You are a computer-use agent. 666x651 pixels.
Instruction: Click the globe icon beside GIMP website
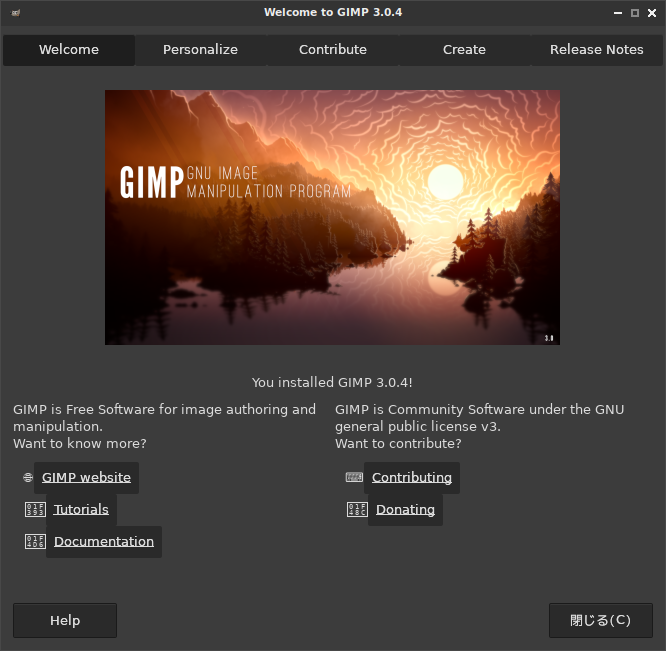tap(28, 478)
